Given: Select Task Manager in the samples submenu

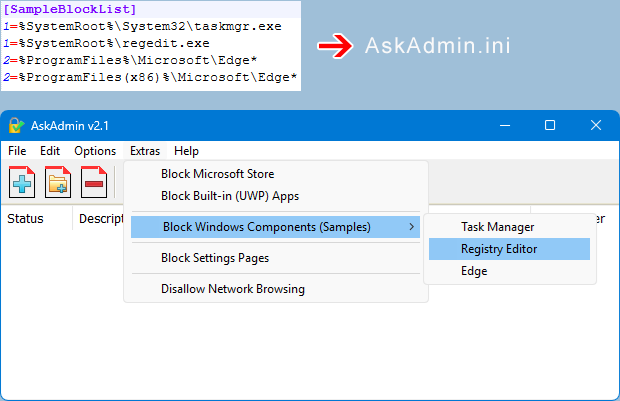Looking at the screenshot, I should pyautogui.click(x=497, y=227).
